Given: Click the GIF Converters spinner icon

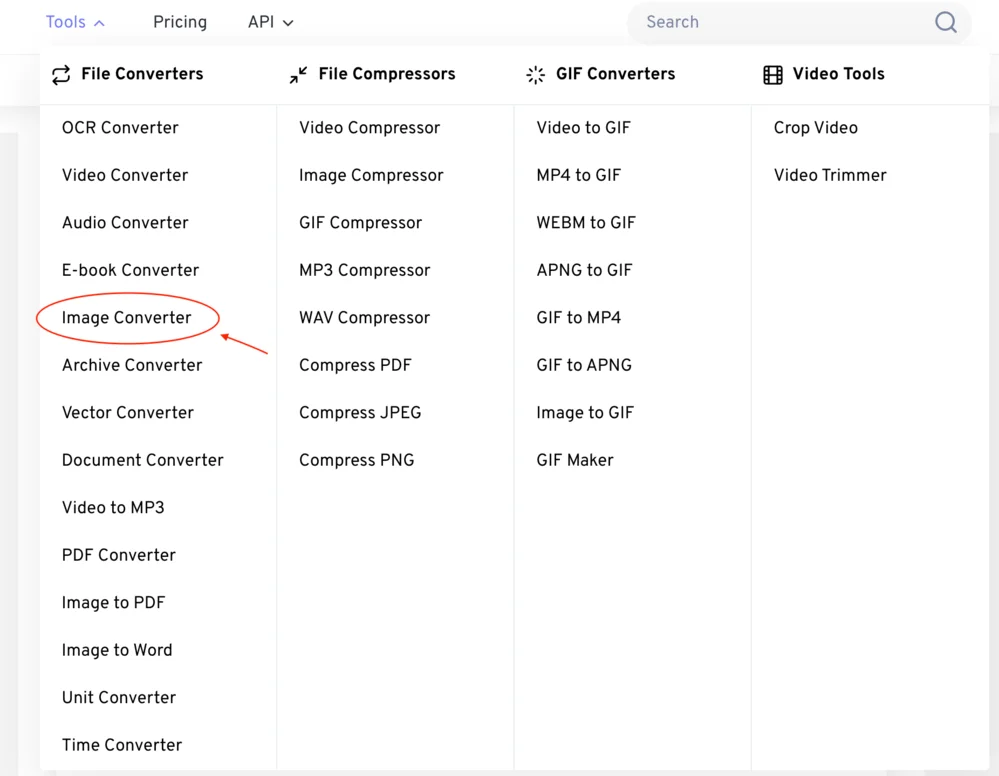Looking at the screenshot, I should (536, 75).
